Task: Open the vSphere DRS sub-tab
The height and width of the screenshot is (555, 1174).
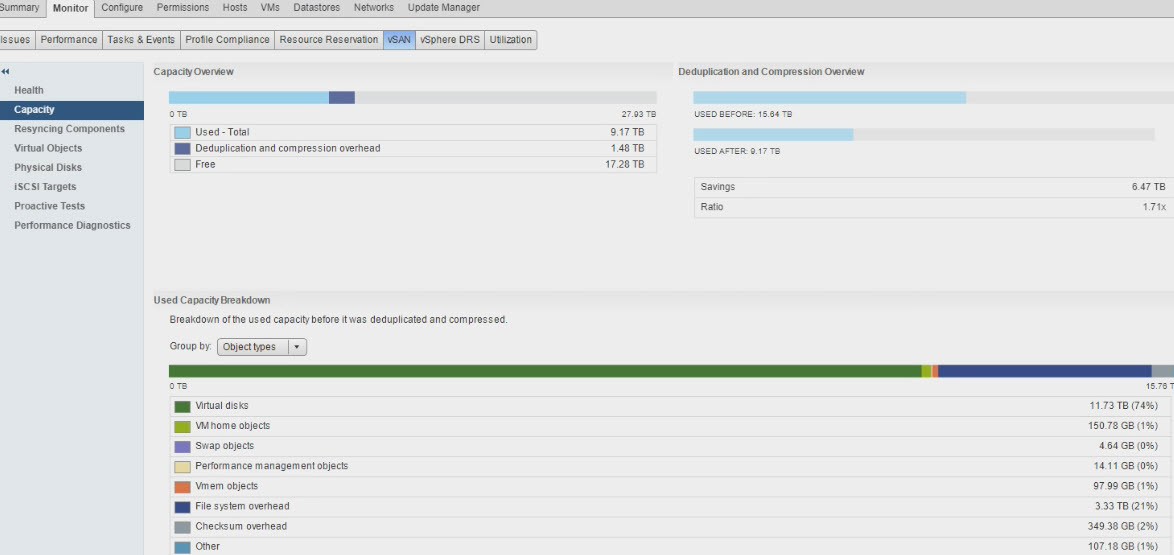Action: click(x=449, y=40)
